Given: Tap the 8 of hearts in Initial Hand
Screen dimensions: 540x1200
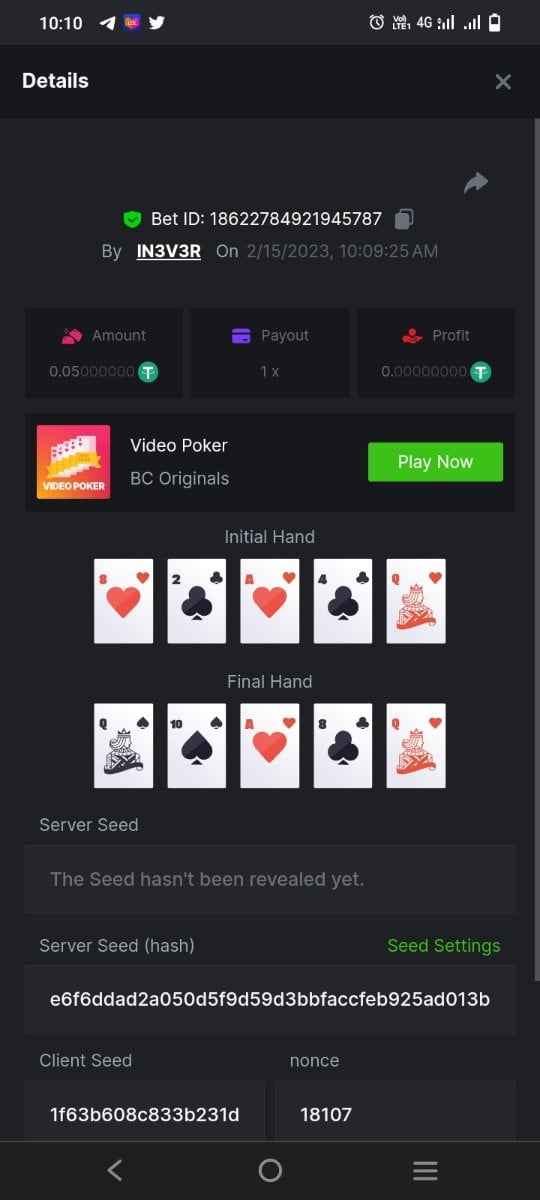Looking at the screenshot, I should tap(123, 601).
